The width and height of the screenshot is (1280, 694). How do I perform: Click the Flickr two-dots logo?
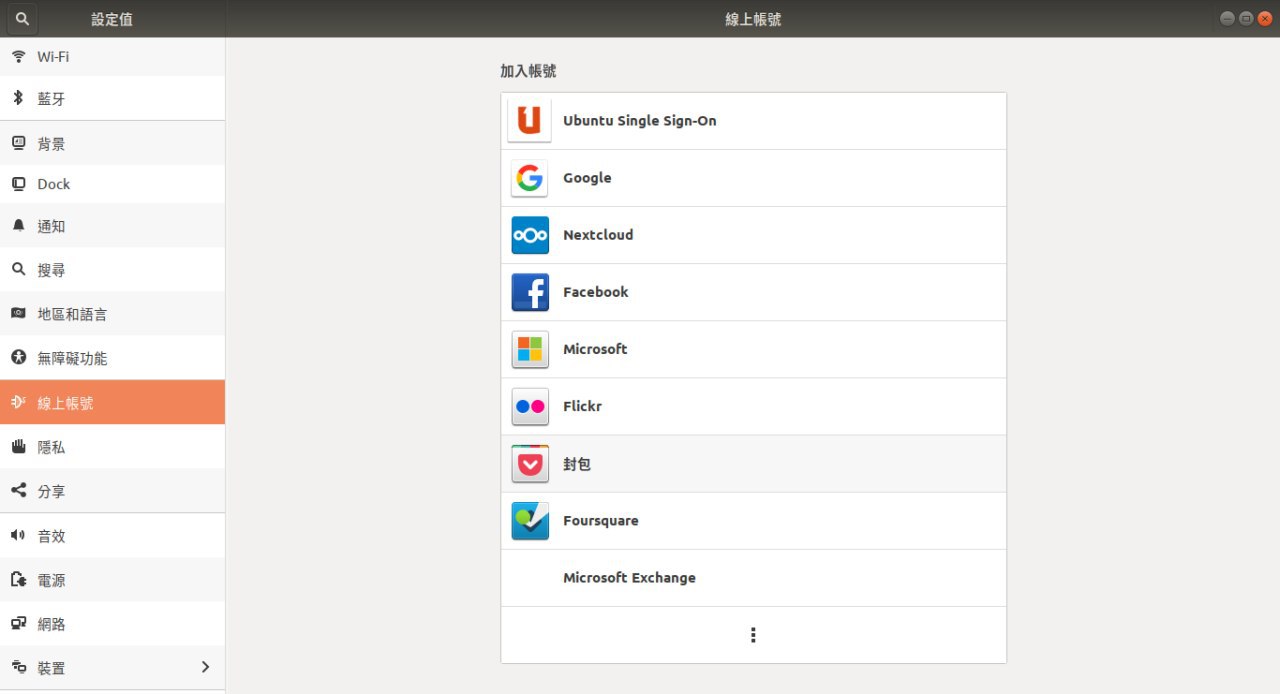[530, 406]
